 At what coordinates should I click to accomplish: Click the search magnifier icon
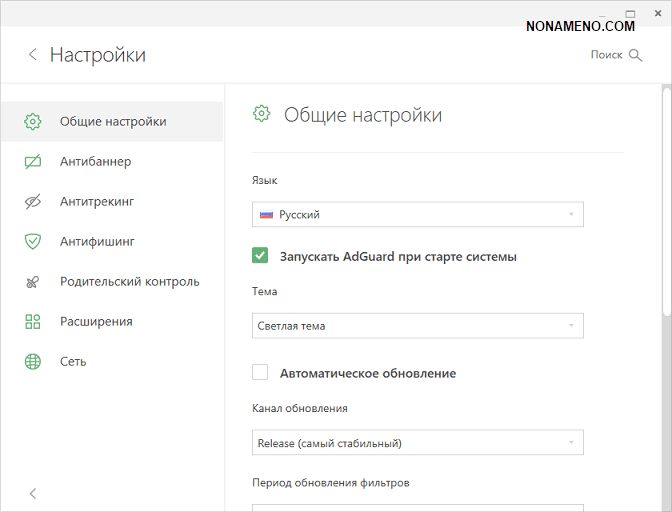[x=635, y=55]
